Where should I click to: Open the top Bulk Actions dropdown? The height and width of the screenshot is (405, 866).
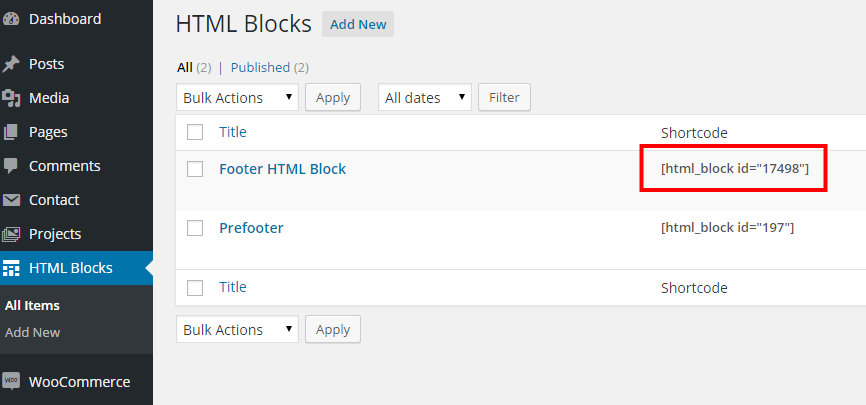pyautogui.click(x=238, y=97)
